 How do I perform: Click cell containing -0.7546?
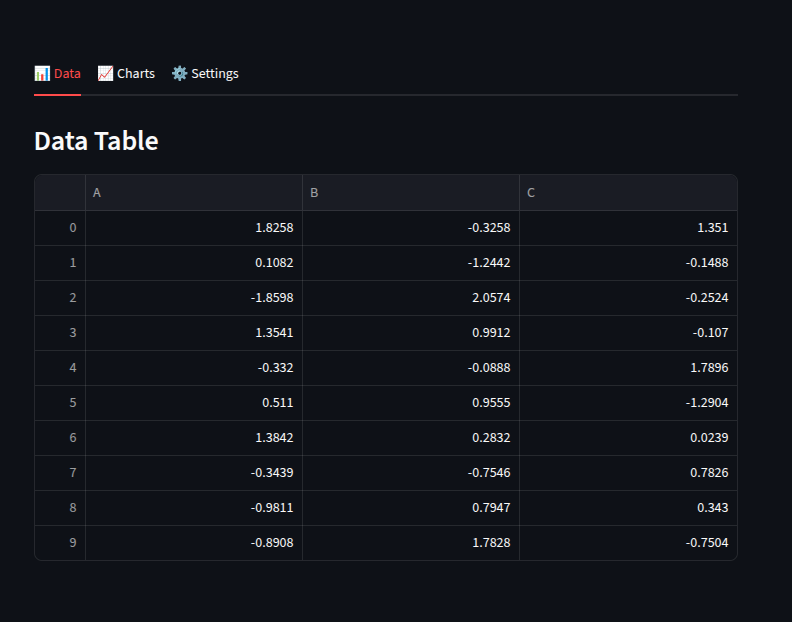(x=411, y=472)
